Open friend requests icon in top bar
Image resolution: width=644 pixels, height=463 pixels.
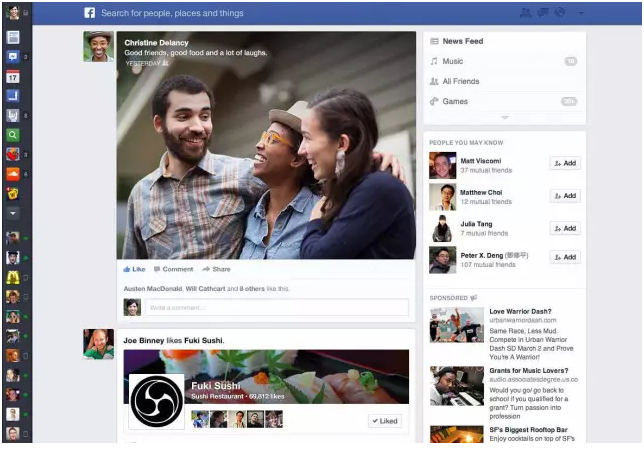click(525, 13)
